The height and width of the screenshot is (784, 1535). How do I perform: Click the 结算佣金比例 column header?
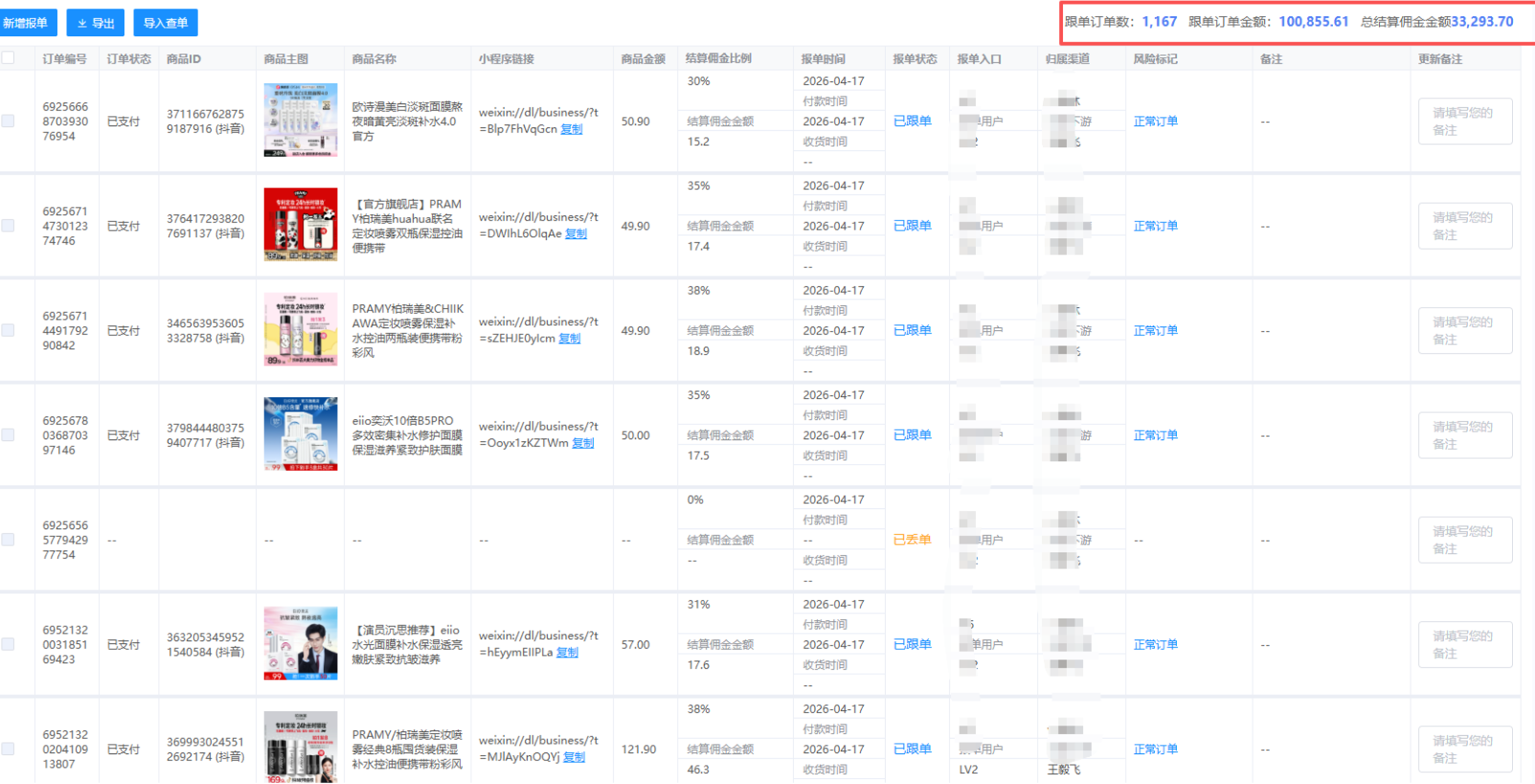[718, 58]
